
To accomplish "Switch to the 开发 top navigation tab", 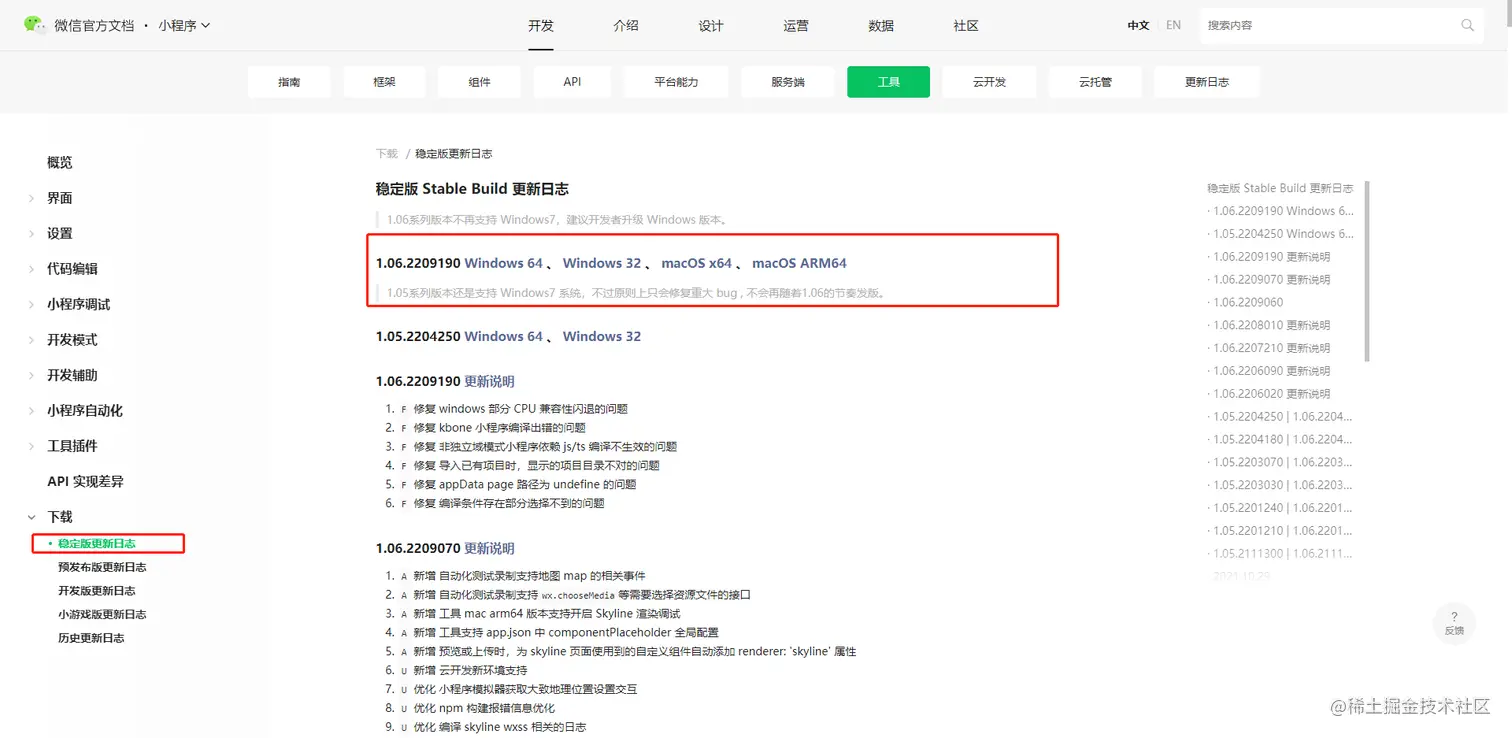I will tap(541, 25).
